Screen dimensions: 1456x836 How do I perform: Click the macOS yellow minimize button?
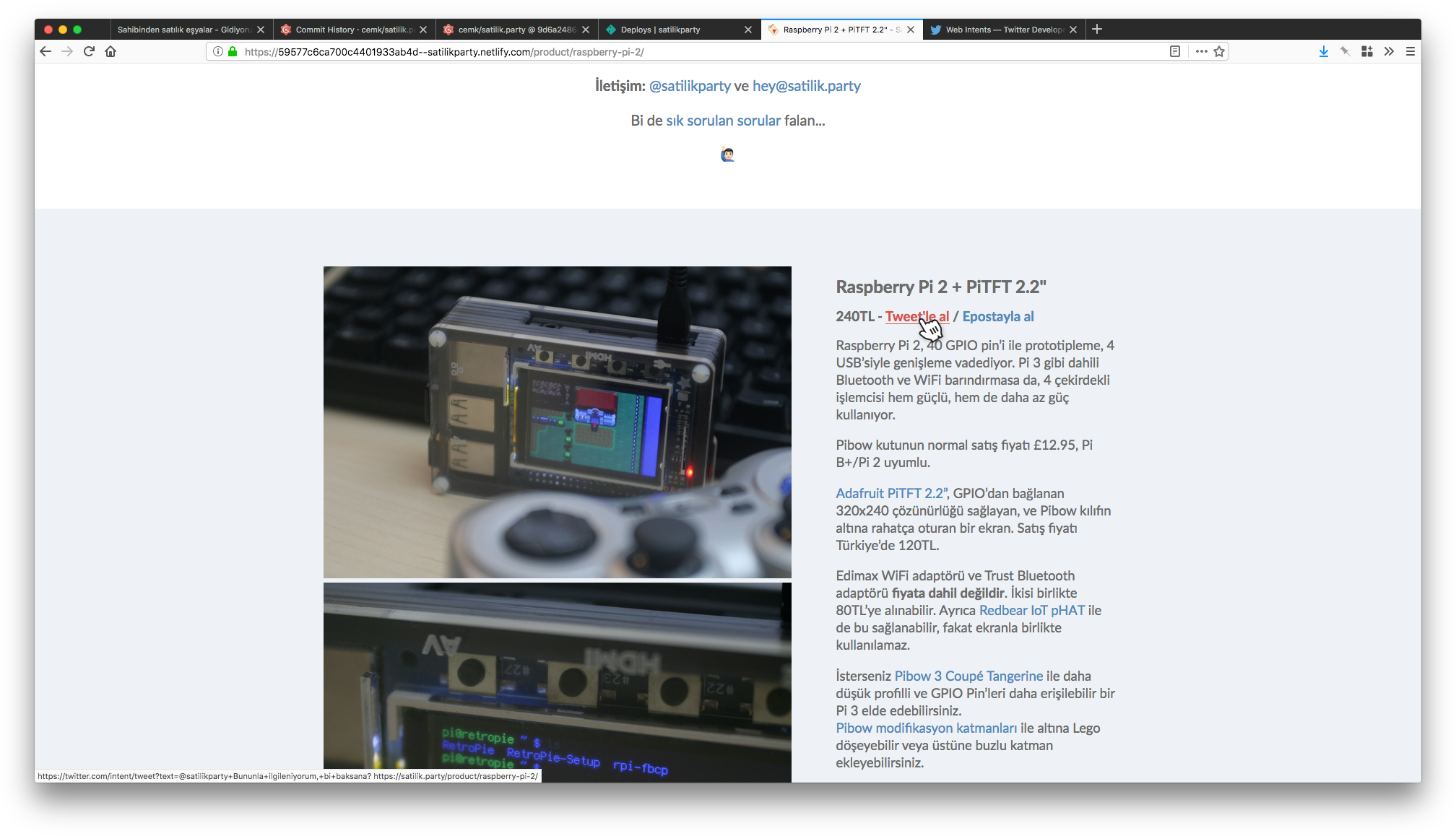[x=63, y=30]
